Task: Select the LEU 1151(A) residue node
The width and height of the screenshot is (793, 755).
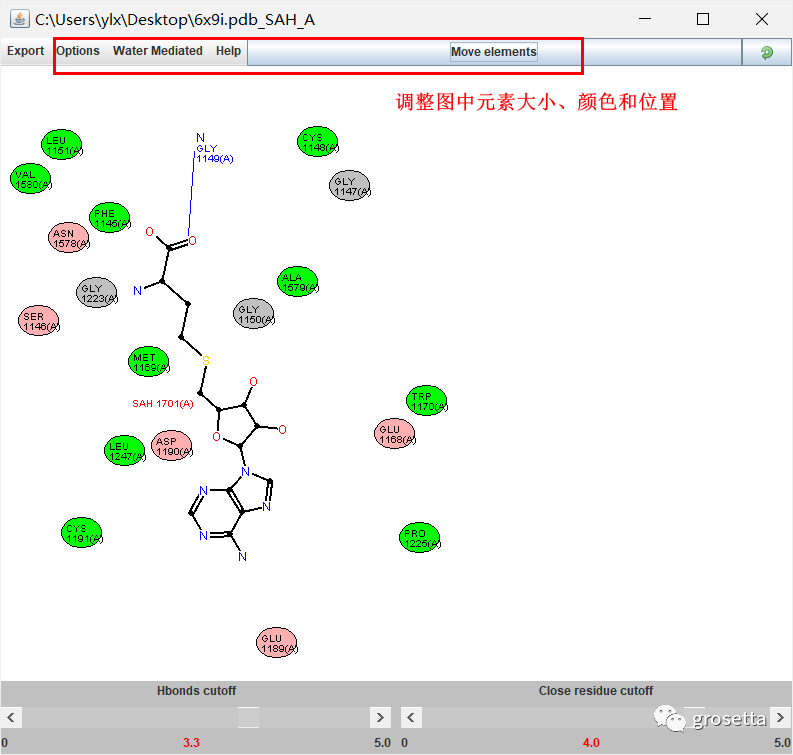Action: click(x=62, y=145)
